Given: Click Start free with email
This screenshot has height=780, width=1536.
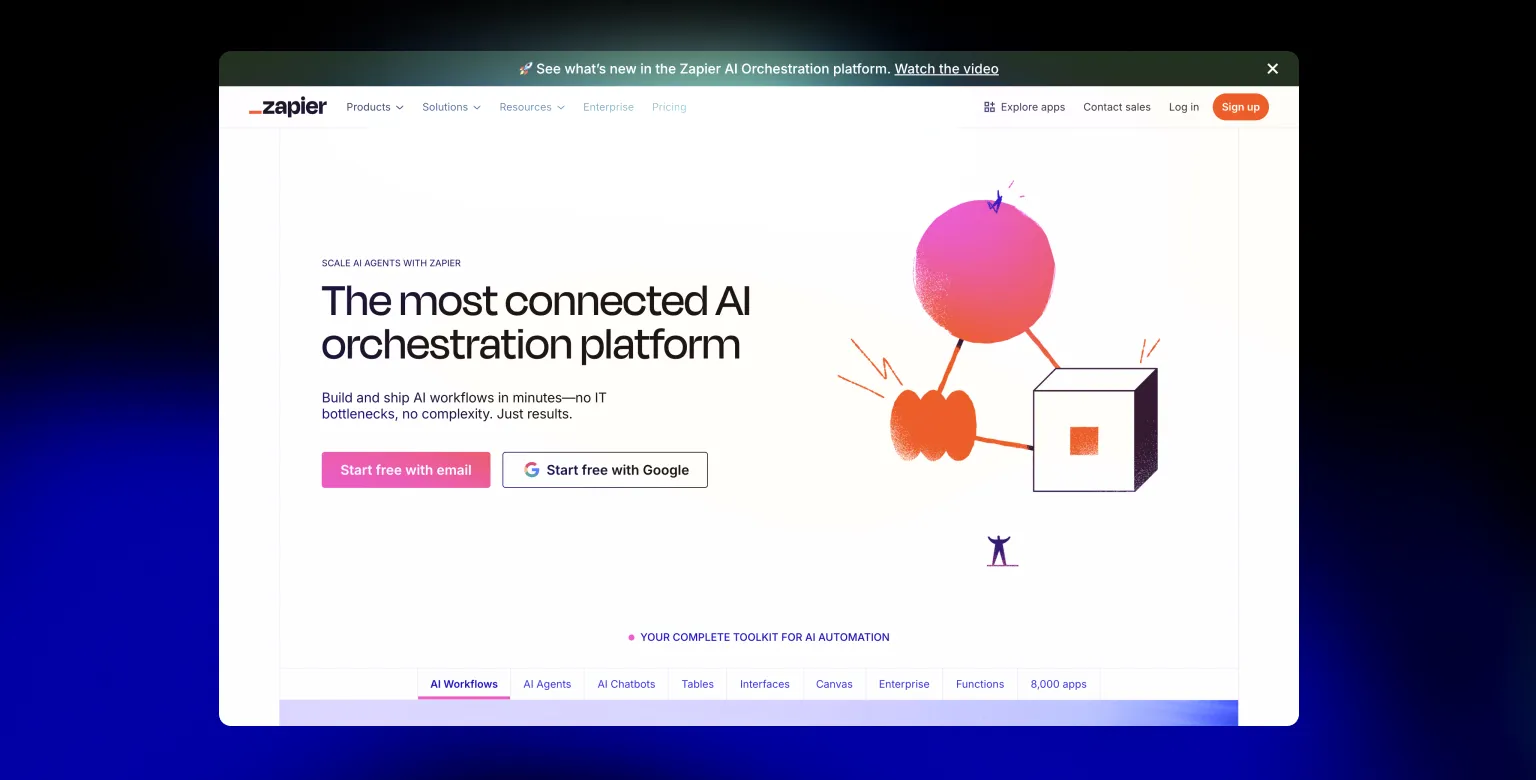Looking at the screenshot, I should pos(406,470).
